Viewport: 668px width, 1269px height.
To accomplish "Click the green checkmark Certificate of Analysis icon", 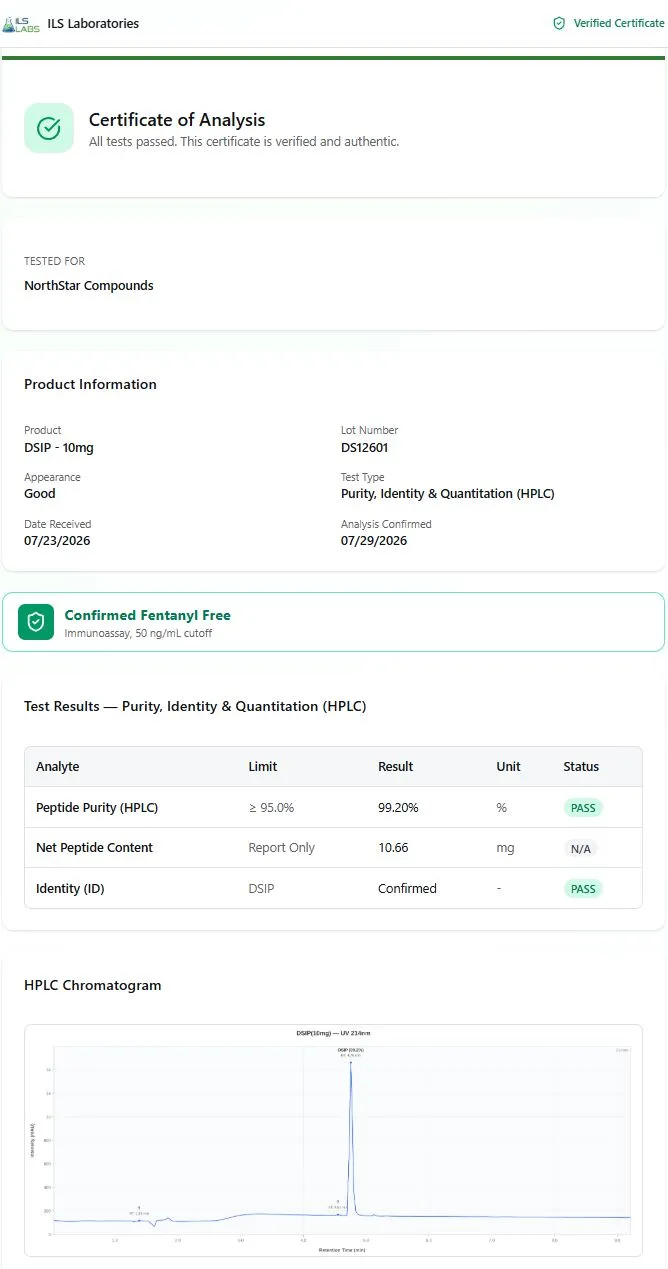I will (x=49, y=128).
